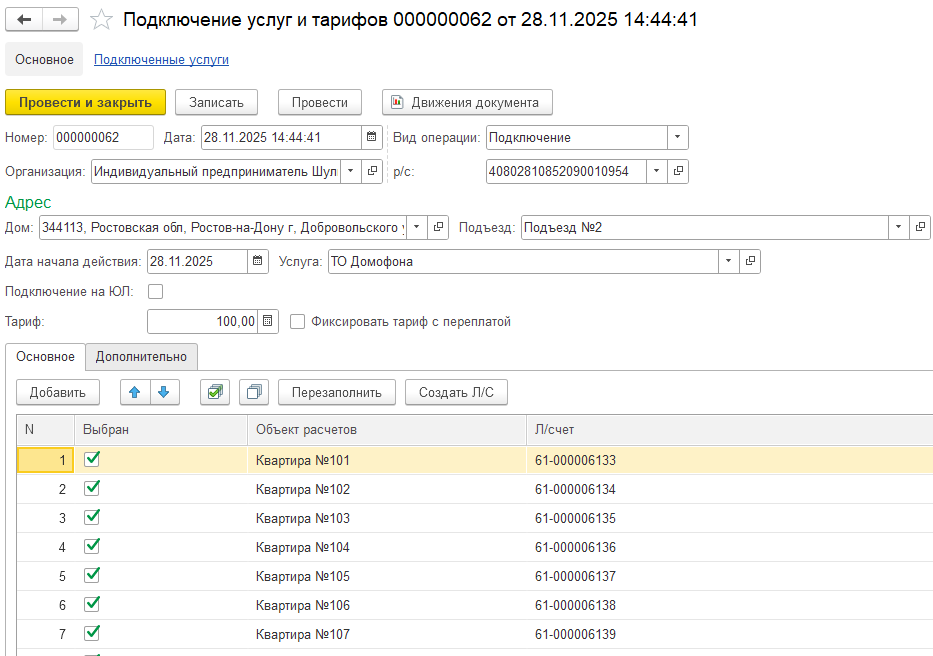
Task: Switch to Дополнительно tab
Action: click(141, 357)
